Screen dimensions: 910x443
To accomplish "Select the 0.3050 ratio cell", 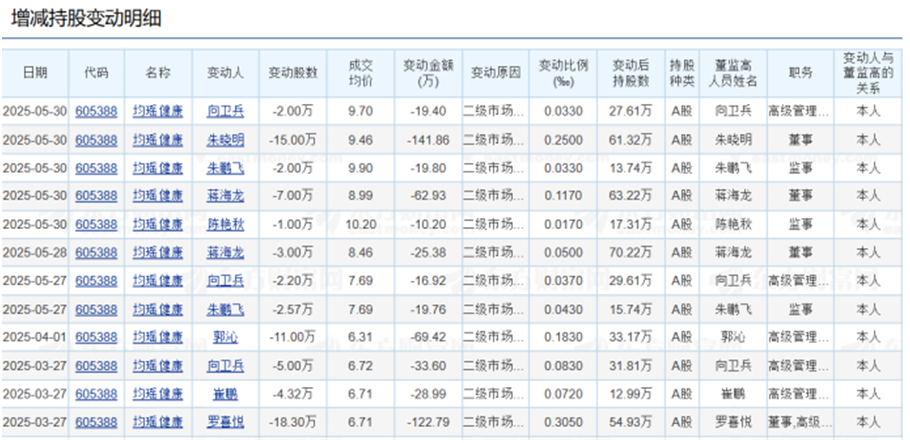I will [563, 422].
